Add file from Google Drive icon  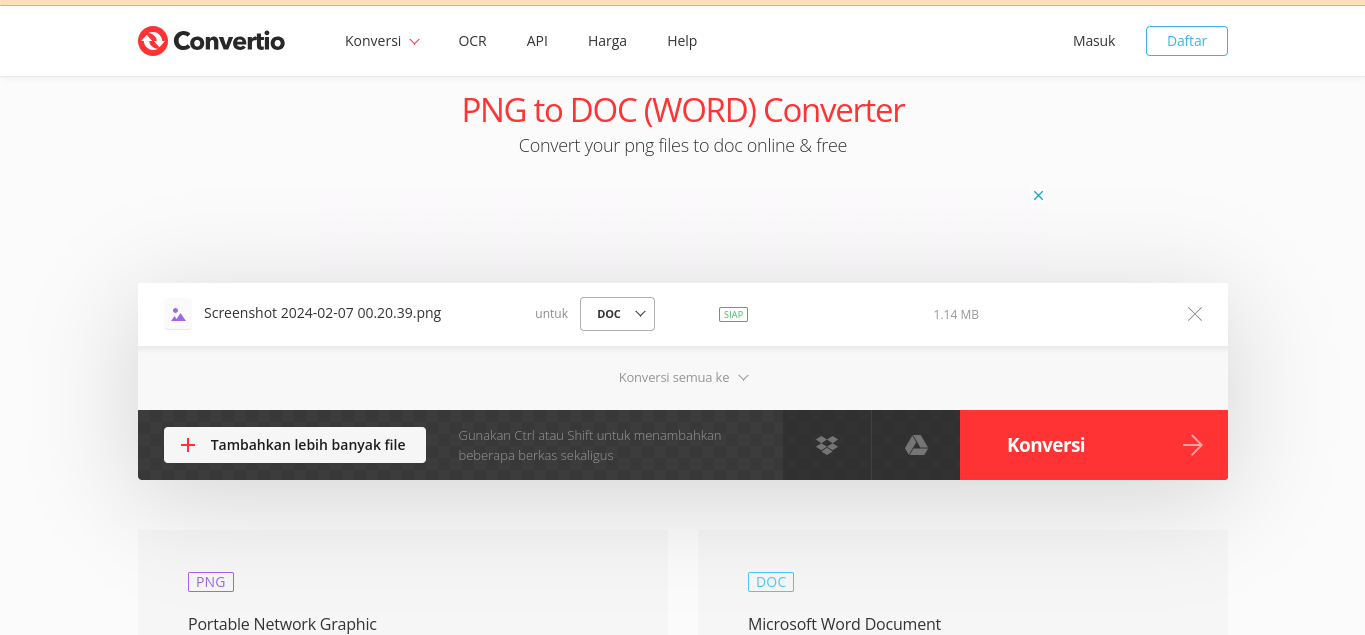point(916,445)
